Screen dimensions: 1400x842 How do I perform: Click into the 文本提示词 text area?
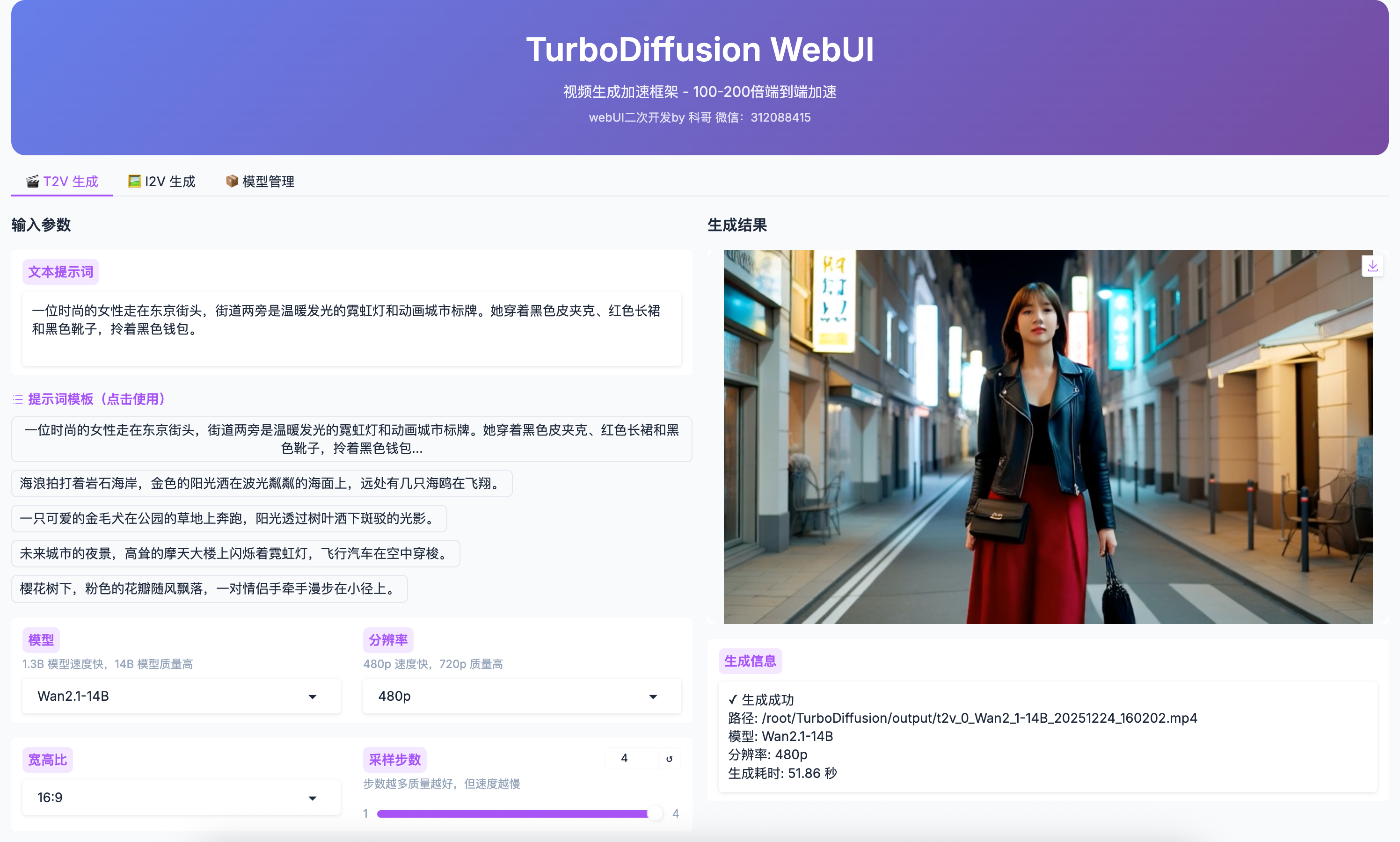click(351, 329)
